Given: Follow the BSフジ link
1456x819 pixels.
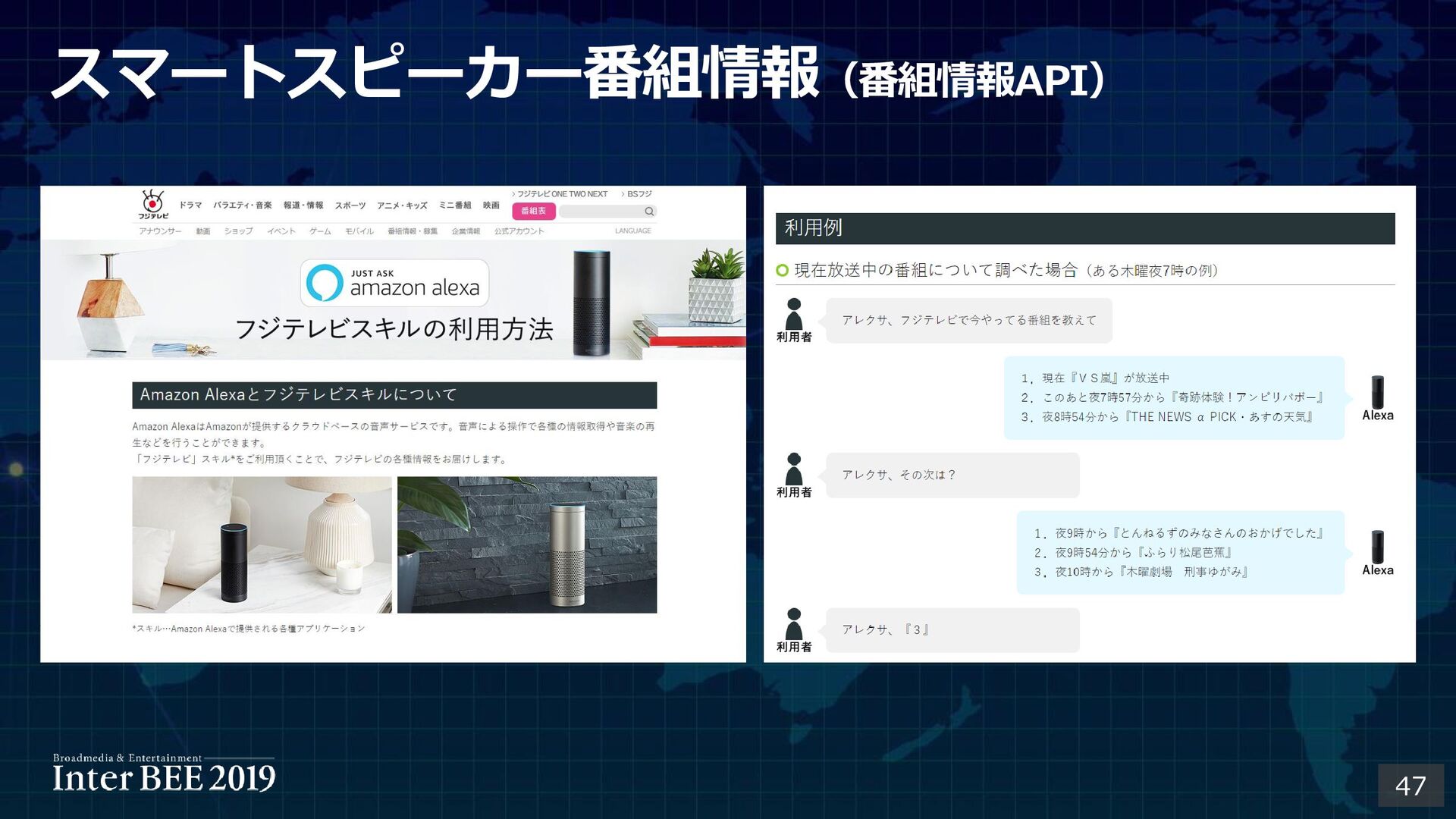Looking at the screenshot, I should coord(639,194).
